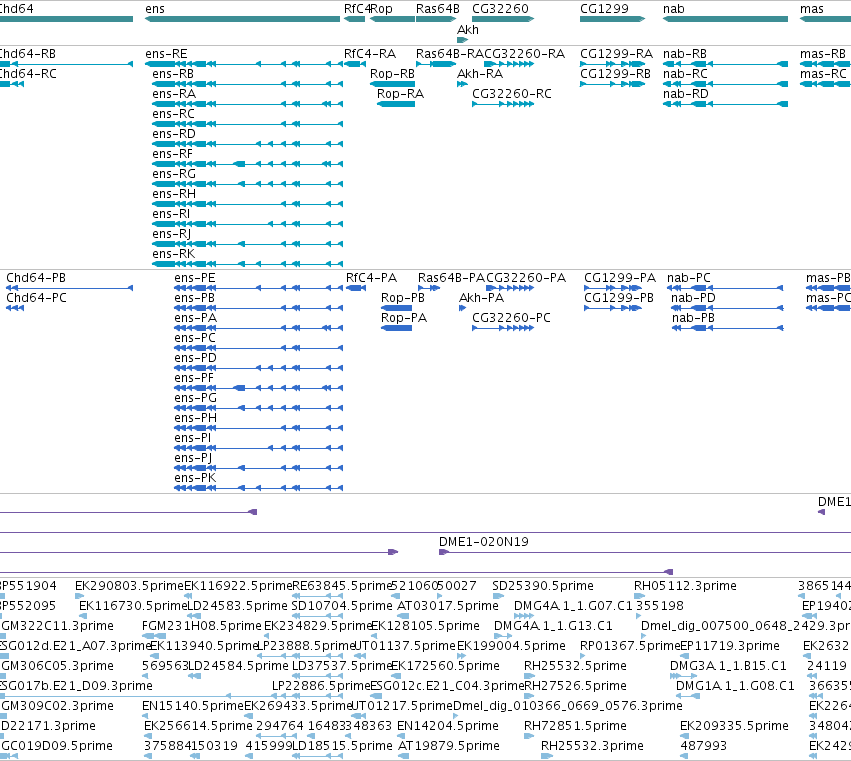Click the EK209335.5prime EST label
Image resolution: width=851 pixels, height=761 pixels.
click(734, 727)
